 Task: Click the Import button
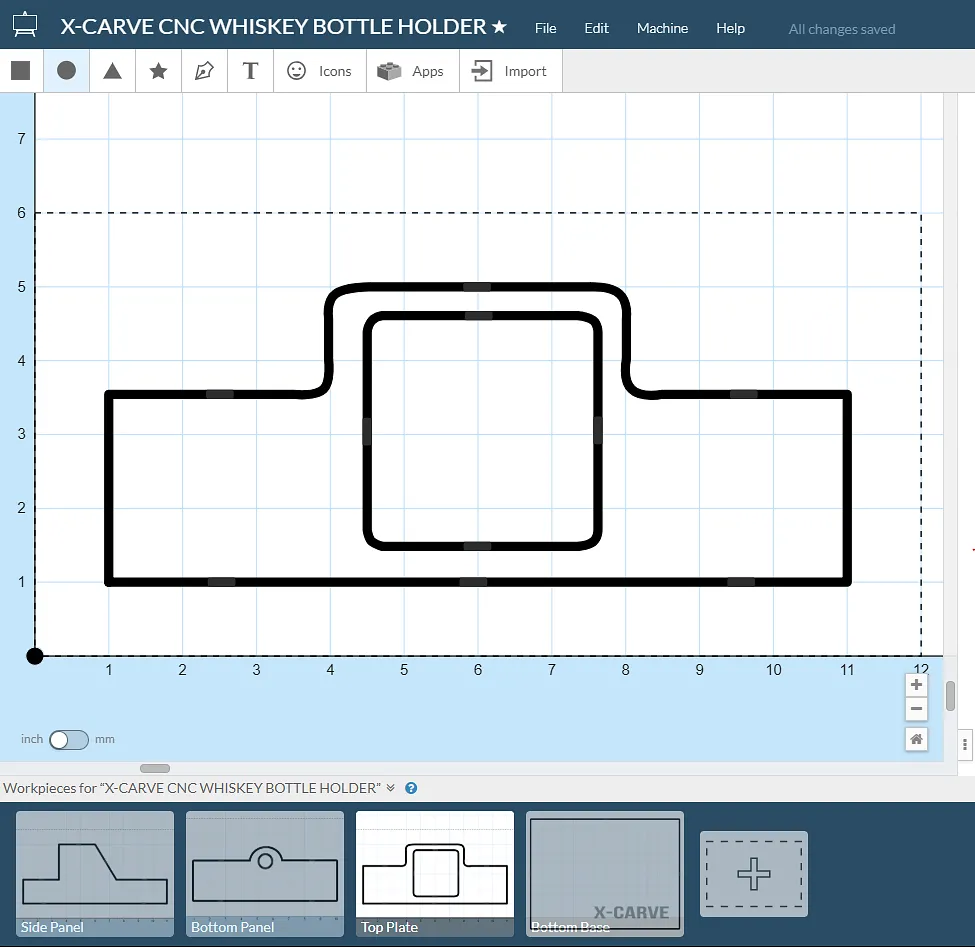click(x=510, y=71)
